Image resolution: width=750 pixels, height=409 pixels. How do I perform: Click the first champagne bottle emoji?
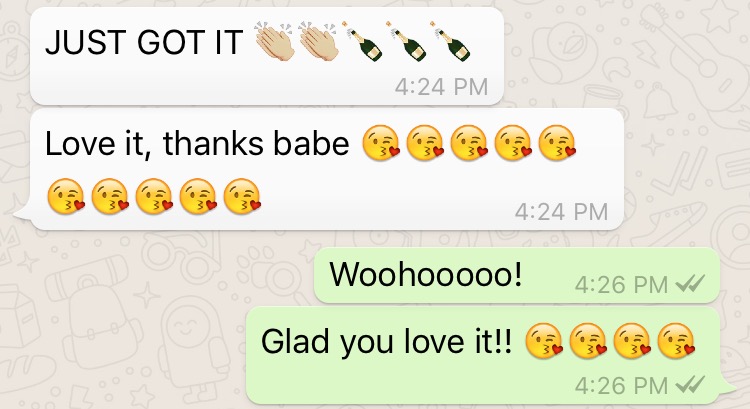click(x=362, y=41)
